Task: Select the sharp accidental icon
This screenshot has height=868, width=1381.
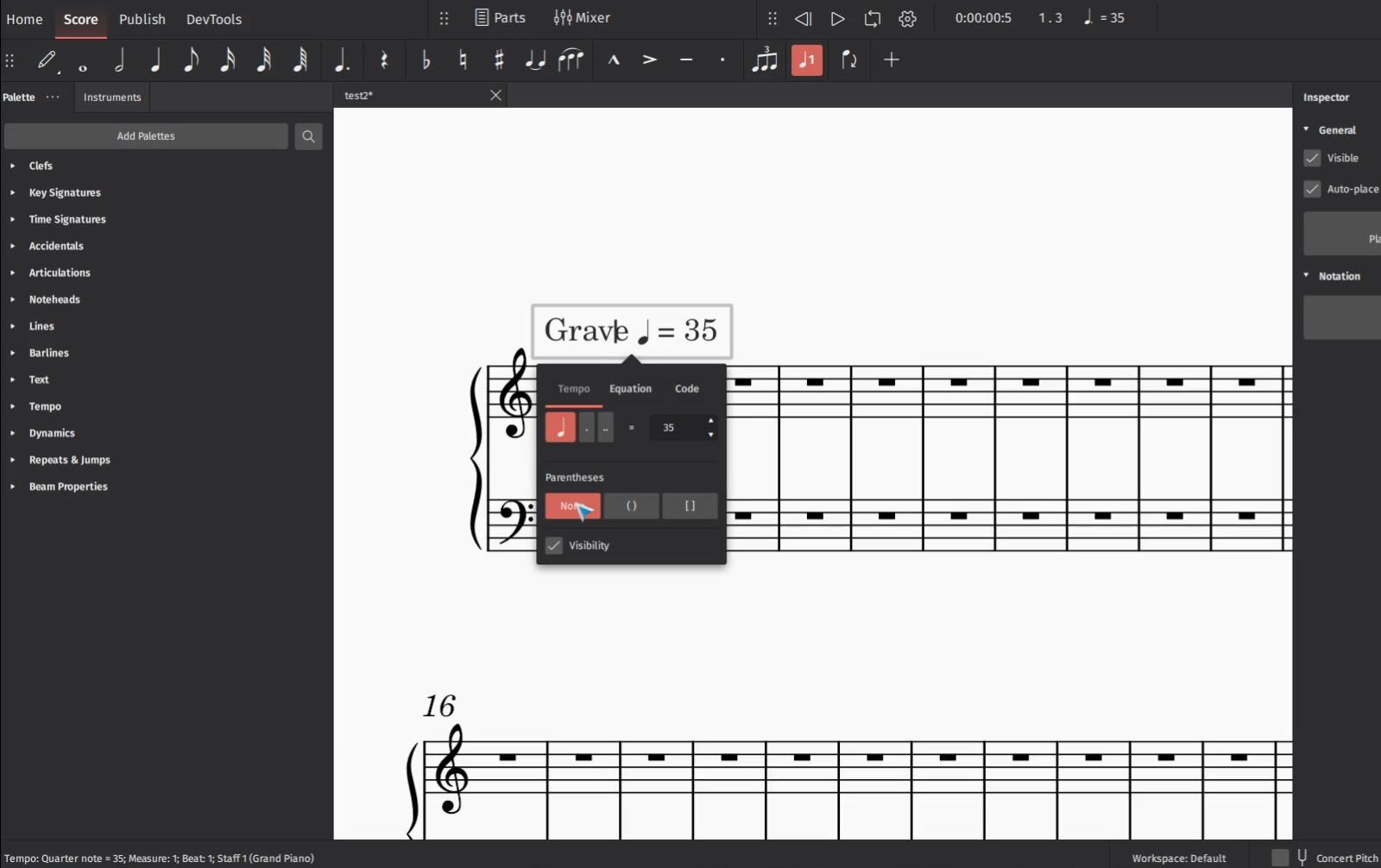Action: (499, 60)
